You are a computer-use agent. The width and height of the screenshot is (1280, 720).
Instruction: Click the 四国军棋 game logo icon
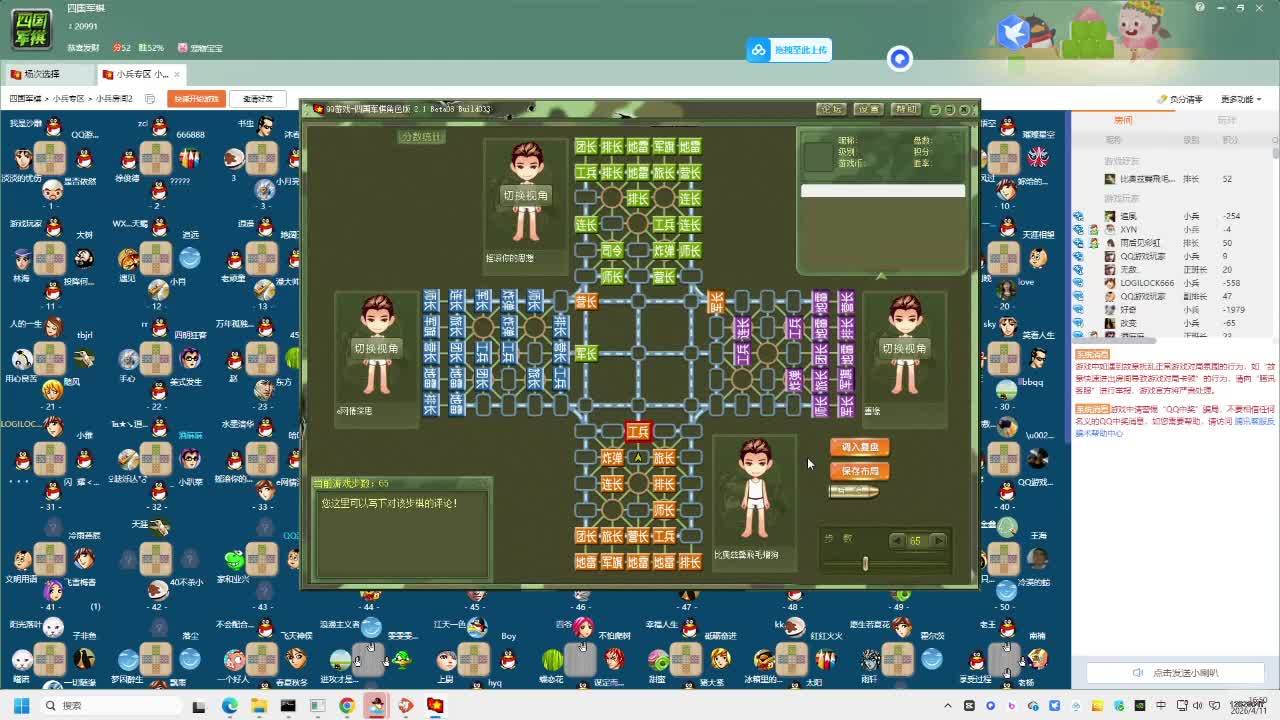32,27
